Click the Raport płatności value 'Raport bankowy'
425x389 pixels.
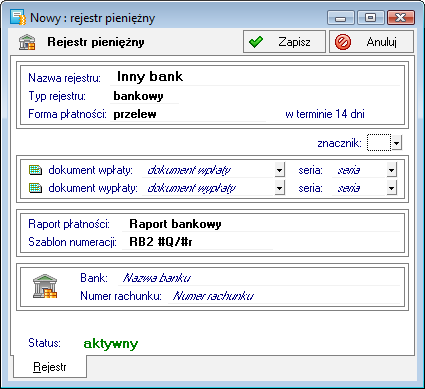(x=261, y=224)
